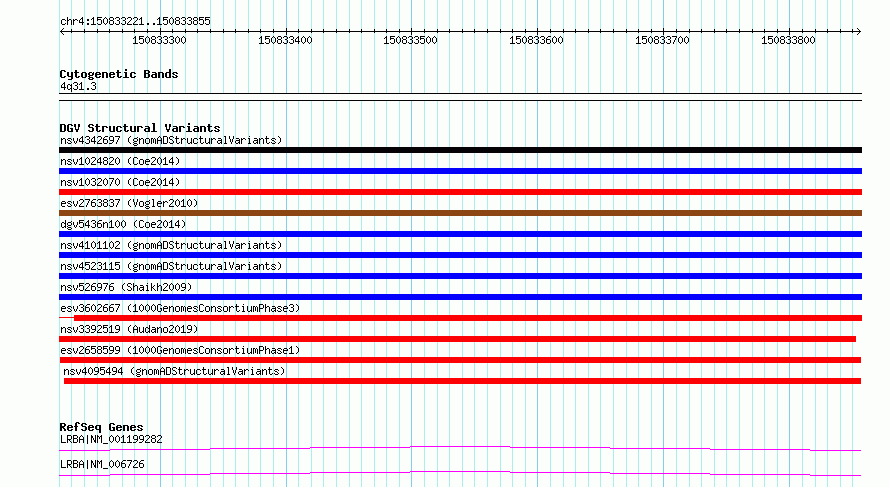Click ruler position 150833400
Viewport: 890px width, 487px height.
[x=285, y=40]
